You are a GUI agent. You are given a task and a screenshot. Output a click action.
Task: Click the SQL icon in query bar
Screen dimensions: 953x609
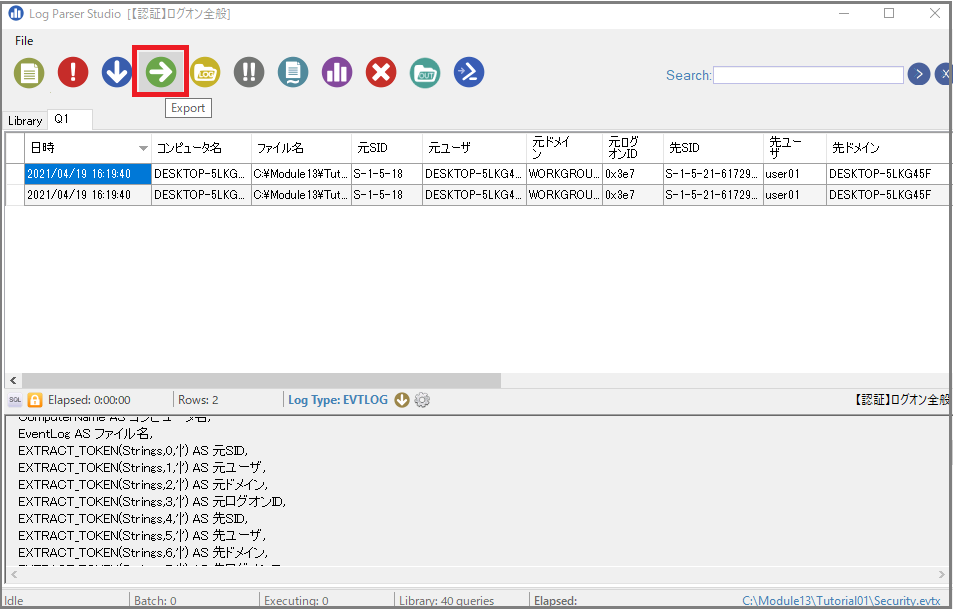click(x=15, y=400)
